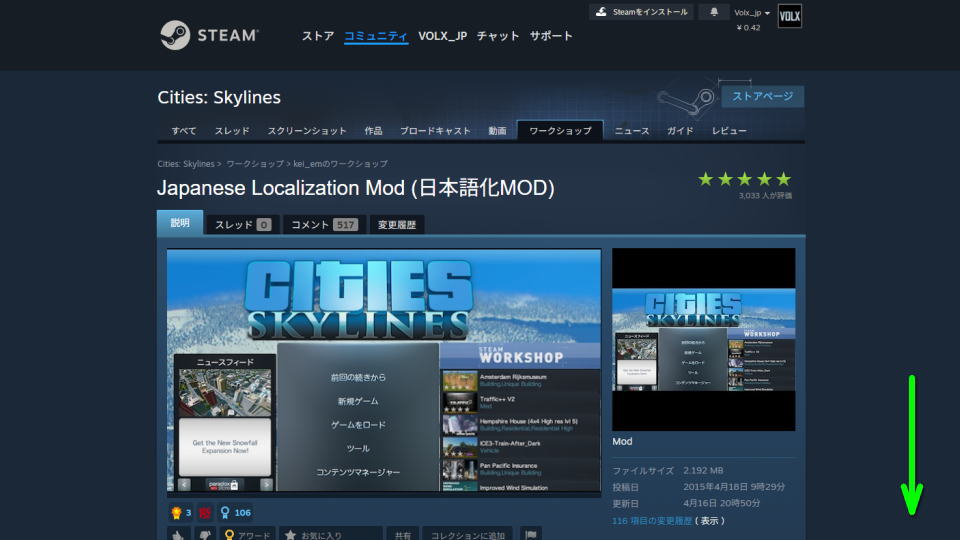This screenshot has width=960, height=540.
Task: Open 116 項目の変更履歴 link
Action: pyautogui.click(x=652, y=521)
